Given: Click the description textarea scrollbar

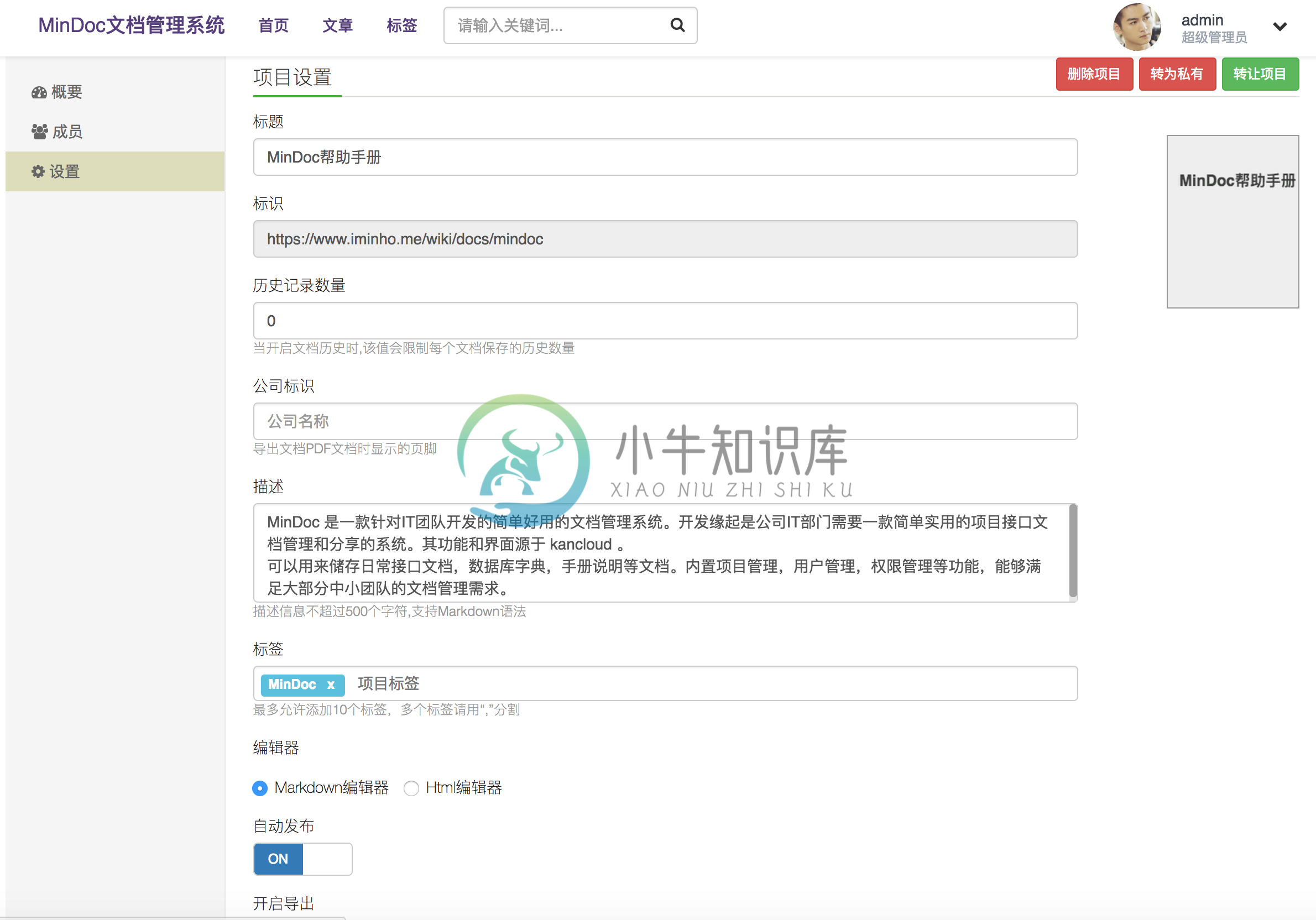Looking at the screenshot, I should (x=1073, y=551).
